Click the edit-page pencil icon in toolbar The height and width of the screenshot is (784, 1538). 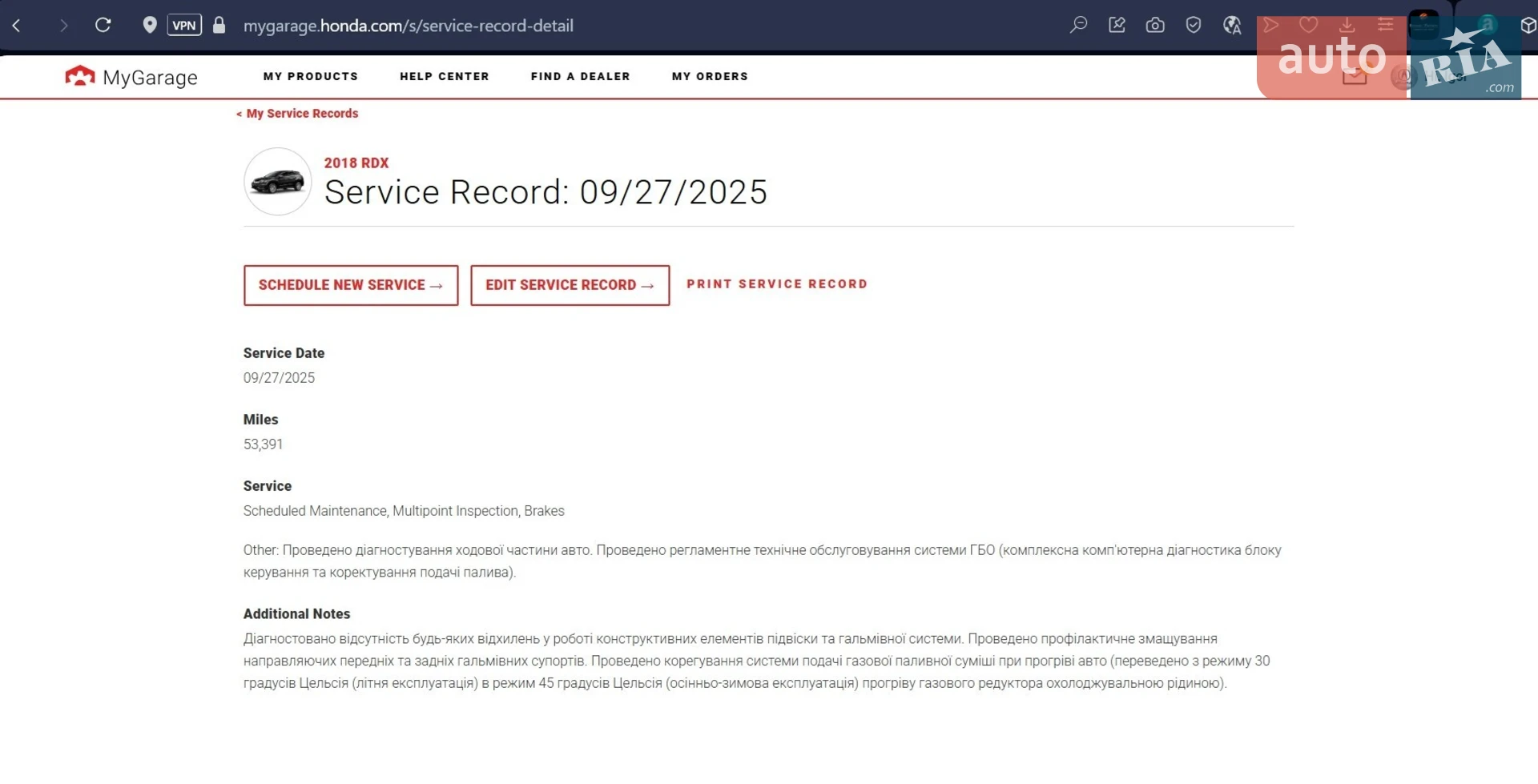pyautogui.click(x=1117, y=26)
